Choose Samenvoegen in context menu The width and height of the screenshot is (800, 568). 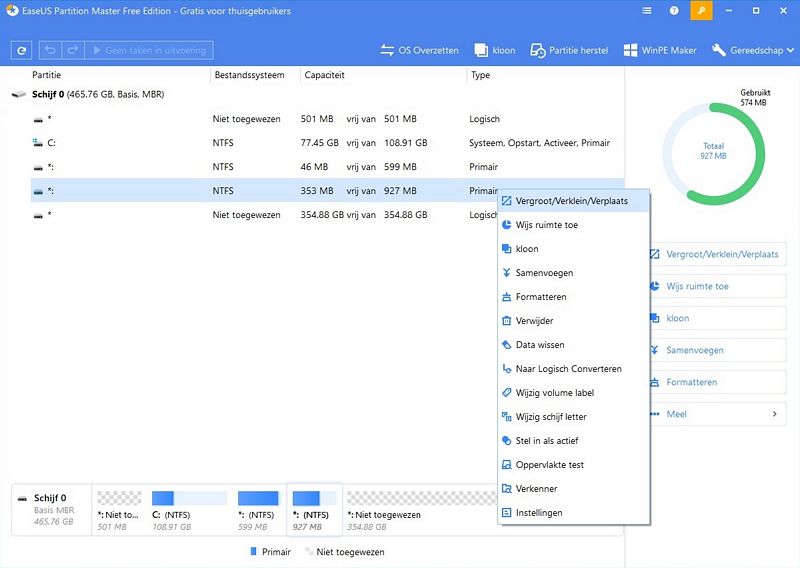(x=573, y=273)
